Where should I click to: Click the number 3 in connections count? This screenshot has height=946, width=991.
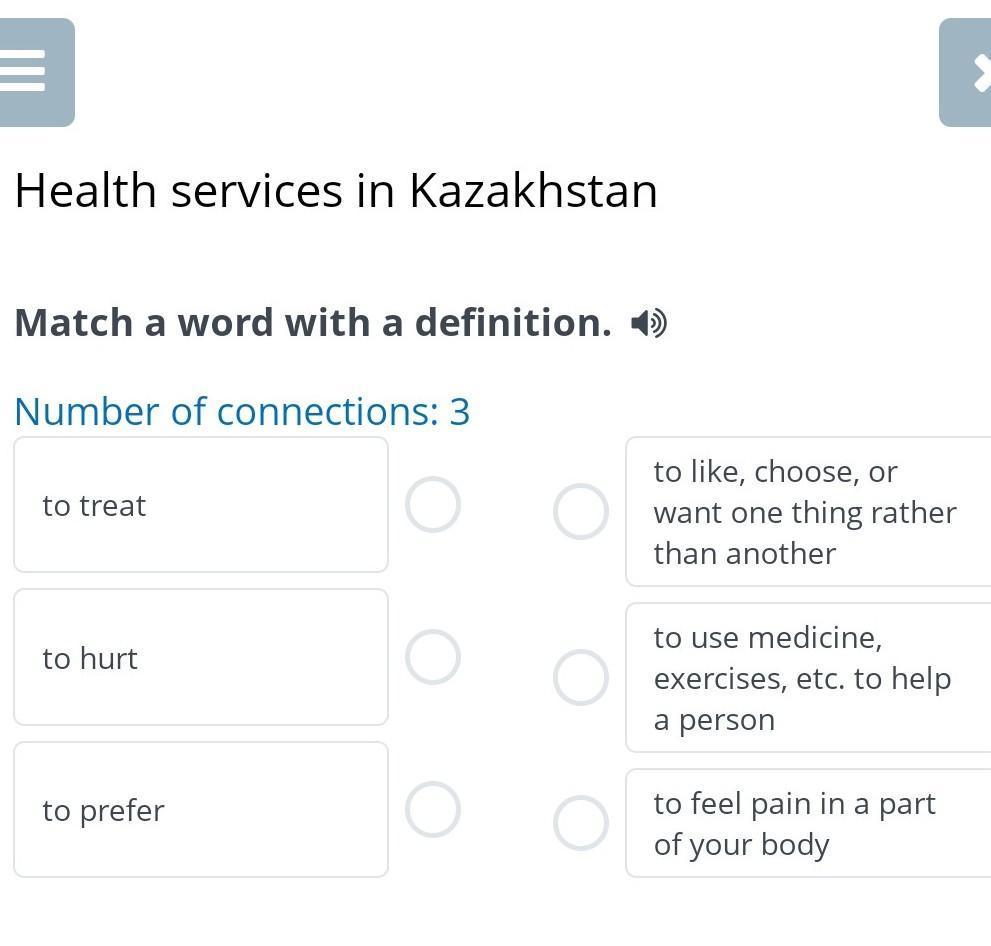coord(460,412)
